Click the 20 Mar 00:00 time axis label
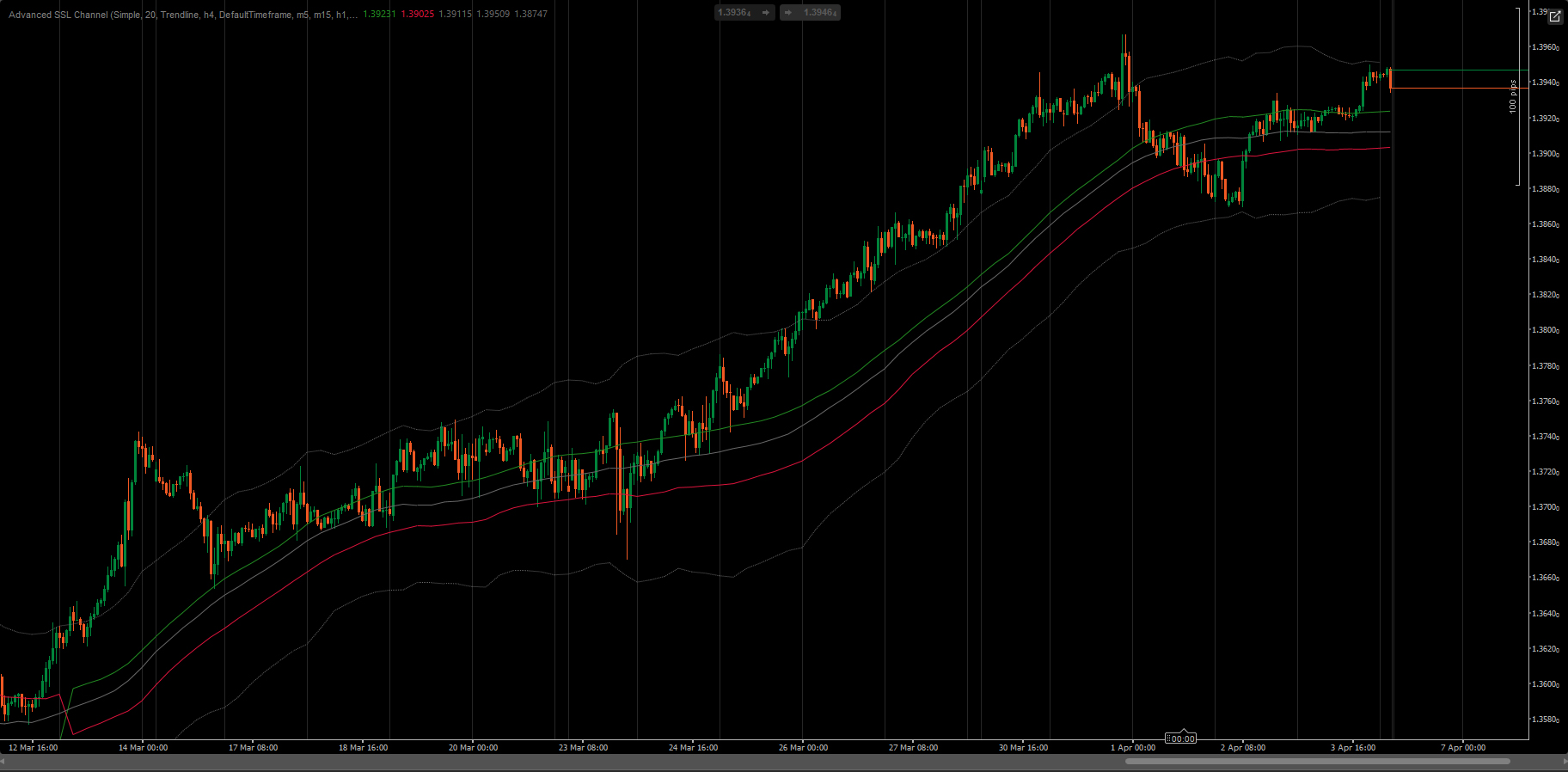The height and width of the screenshot is (772, 1568). tap(473, 748)
